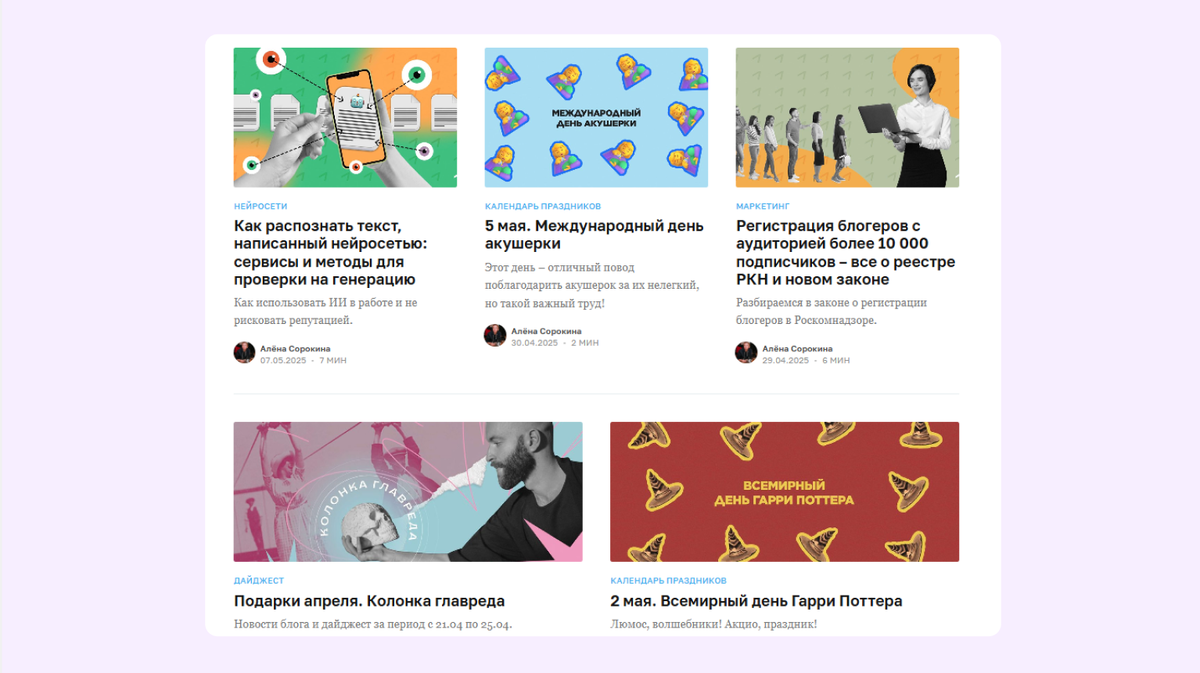Click the Колонка главреда cover image

(408, 492)
